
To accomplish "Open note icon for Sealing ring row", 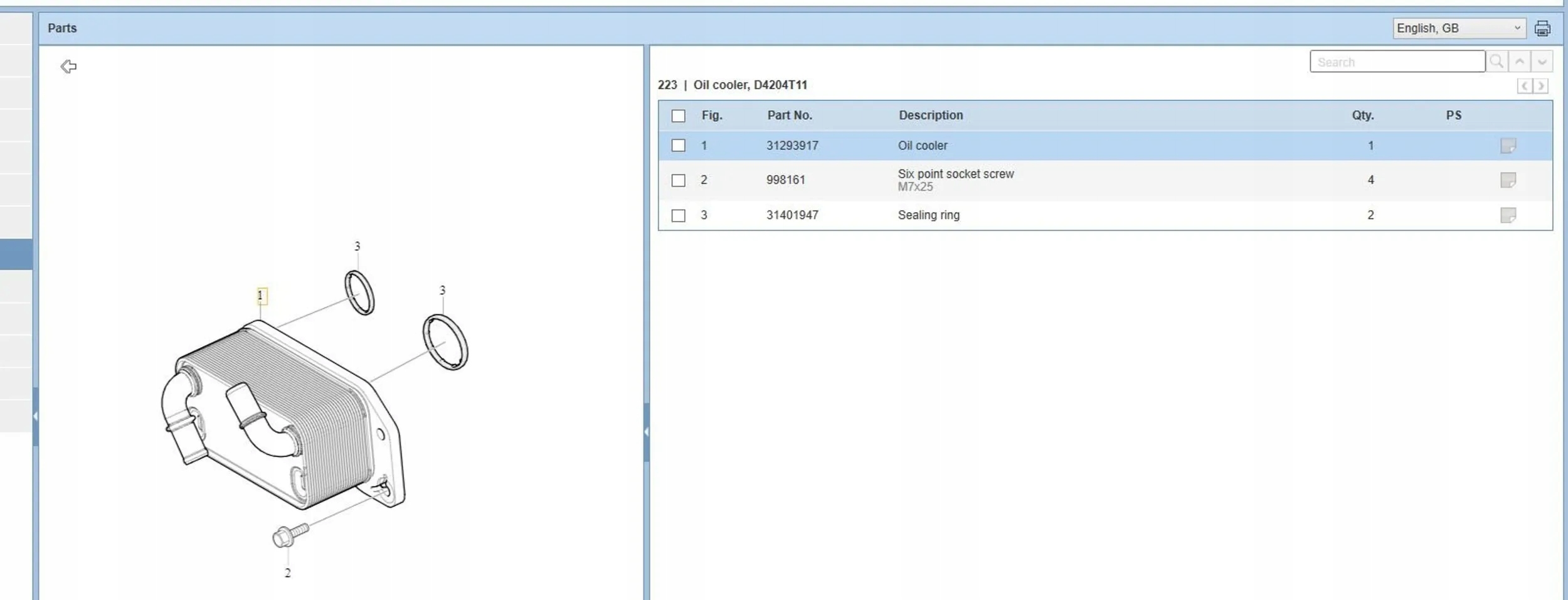I will tap(1508, 215).
